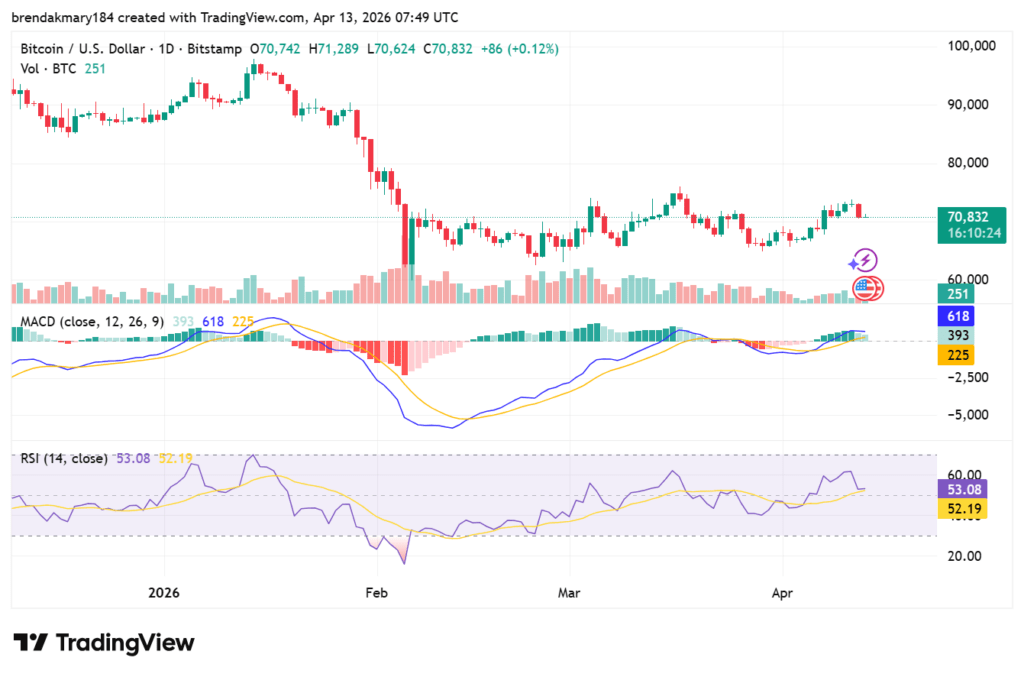Screen dimensions: 1024x677
Task: Click the 251 volume value badge
Action: [x=956, y=294]
